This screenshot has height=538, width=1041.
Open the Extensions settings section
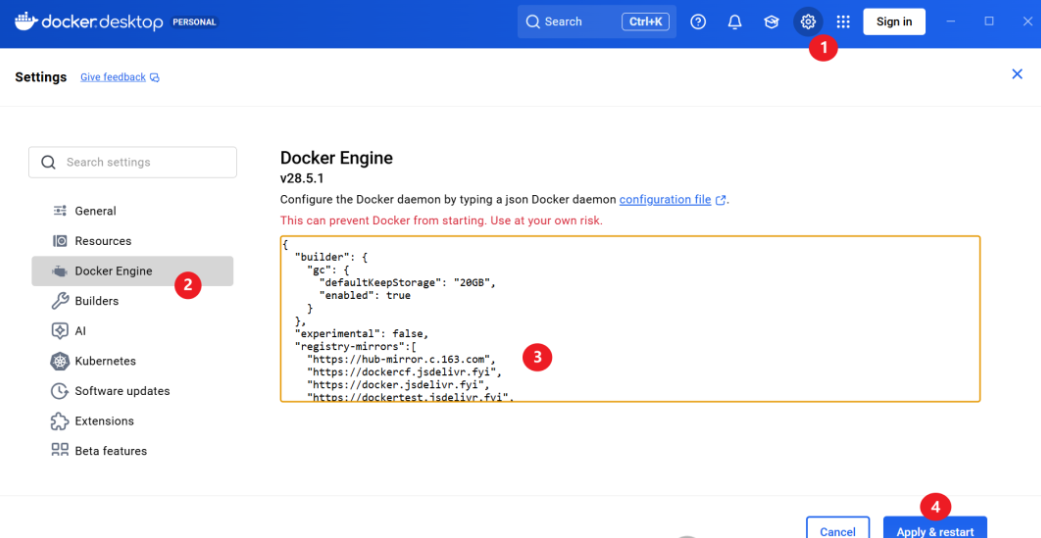tap(132, 421)
